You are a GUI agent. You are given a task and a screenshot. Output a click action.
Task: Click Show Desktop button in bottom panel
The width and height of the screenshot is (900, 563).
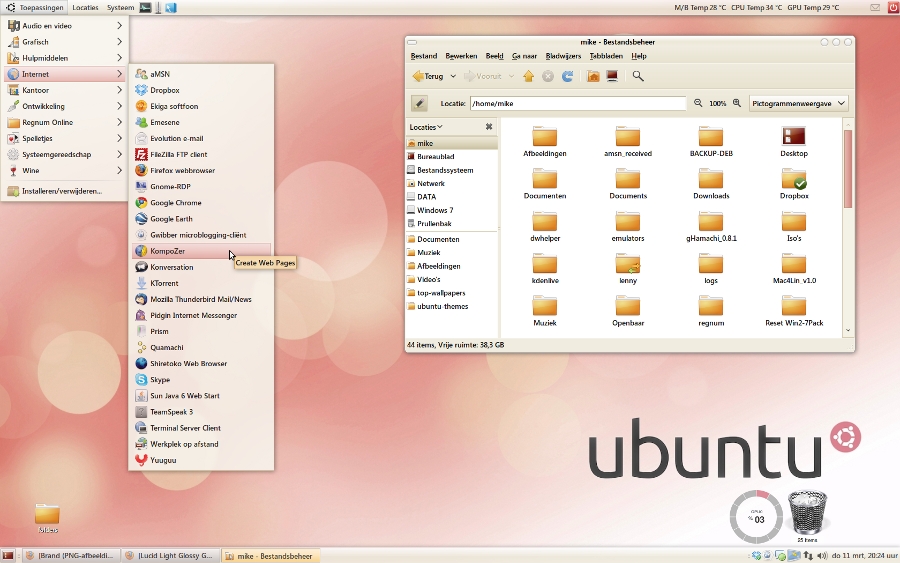click(7, 556)
